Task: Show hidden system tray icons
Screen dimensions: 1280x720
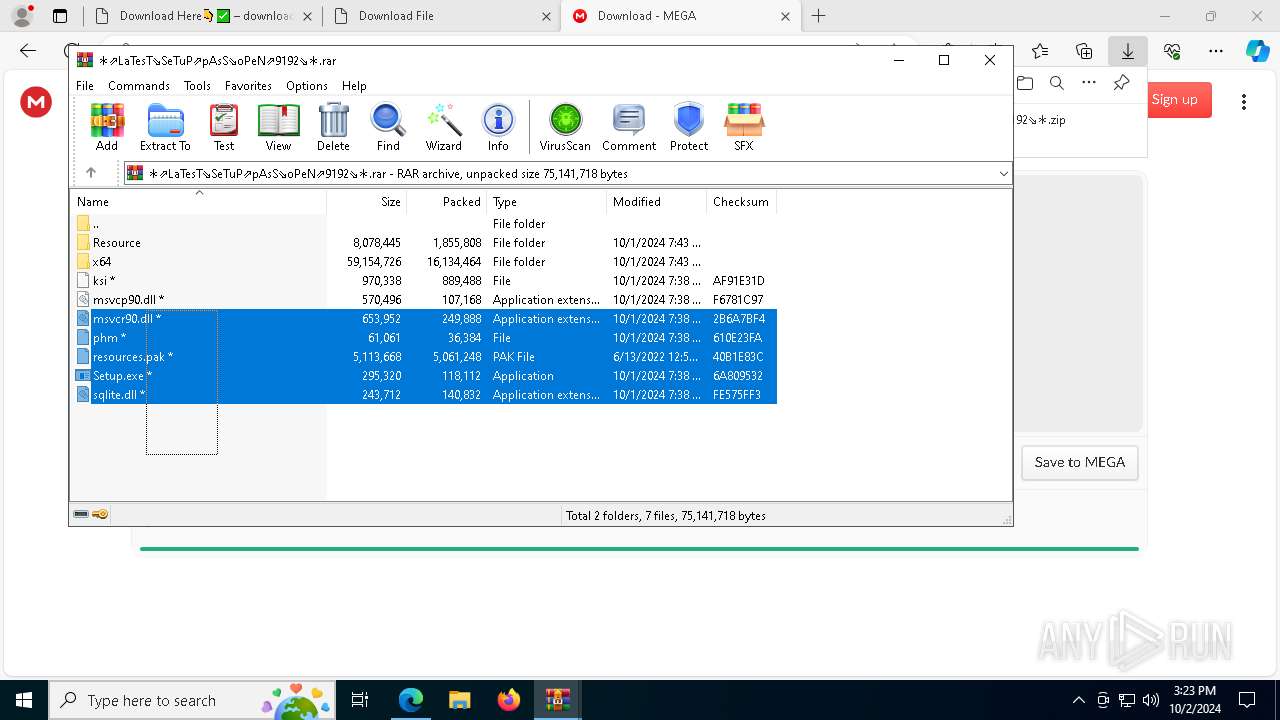Action: (x=1078, y=700)
